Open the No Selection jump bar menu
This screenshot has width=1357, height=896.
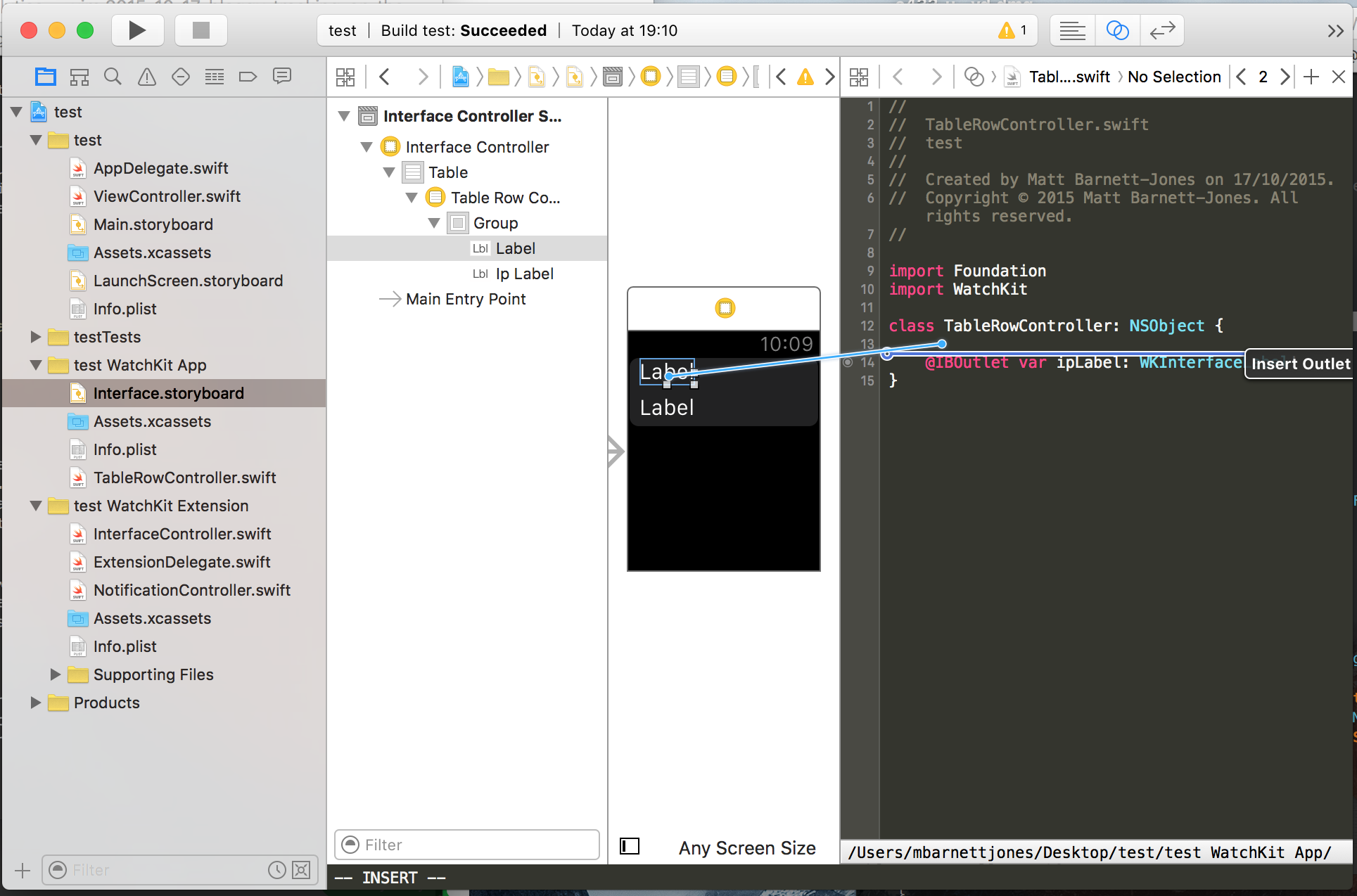click(1174, 77)
